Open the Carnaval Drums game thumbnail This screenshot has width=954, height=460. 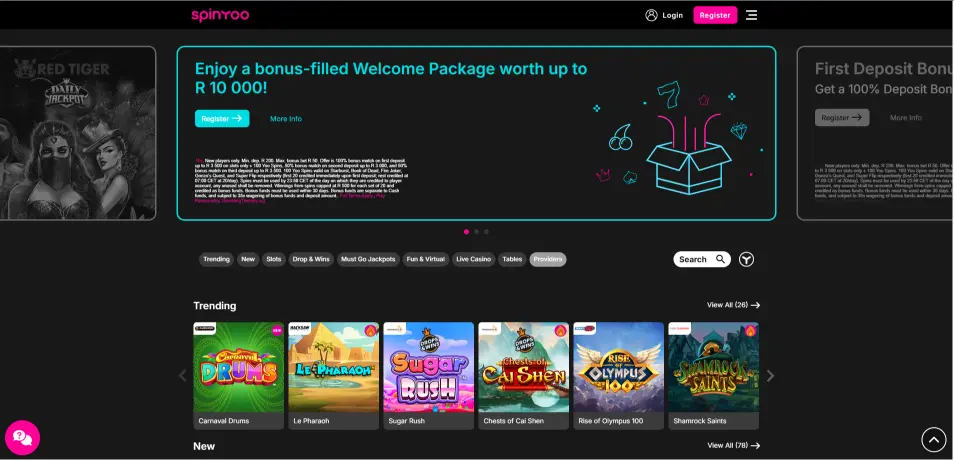pos(238,375)
